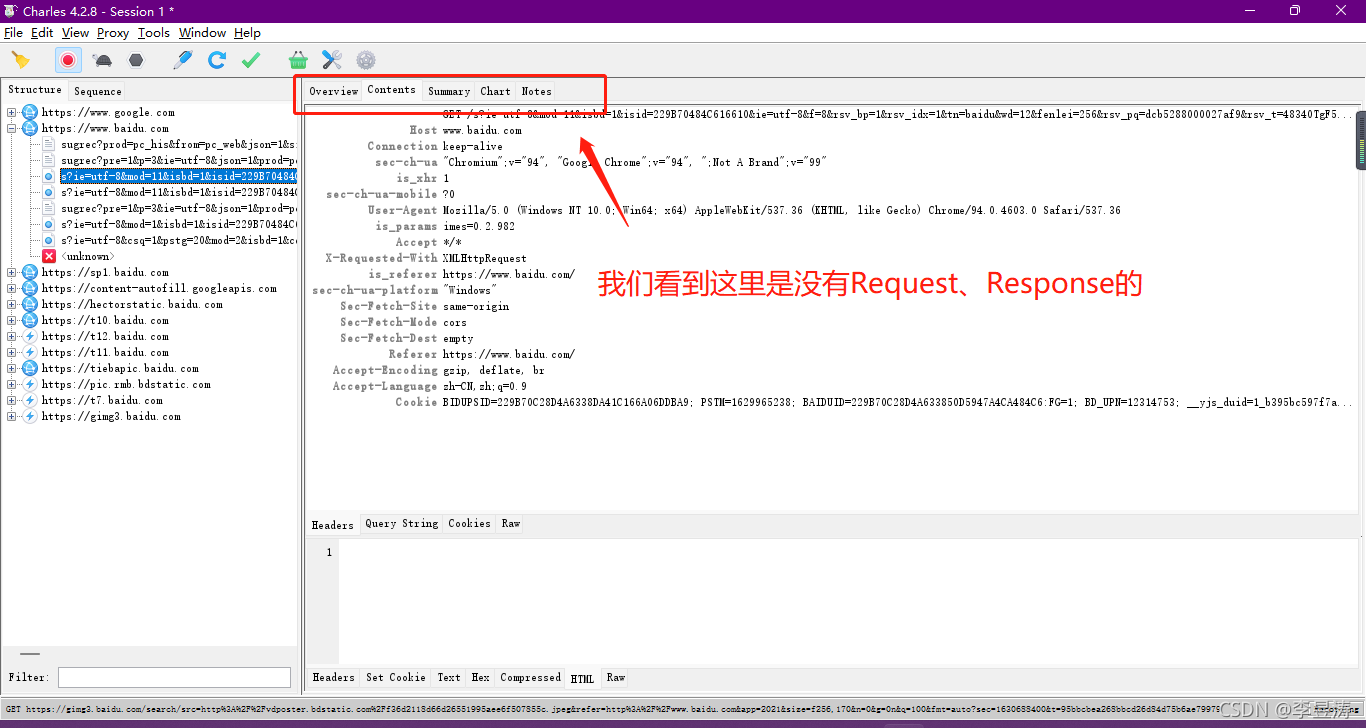The height and width of the screenshot is (728, 1366).
Task: Expand the https://www.google.com tree node
Action: coord(12,112)
